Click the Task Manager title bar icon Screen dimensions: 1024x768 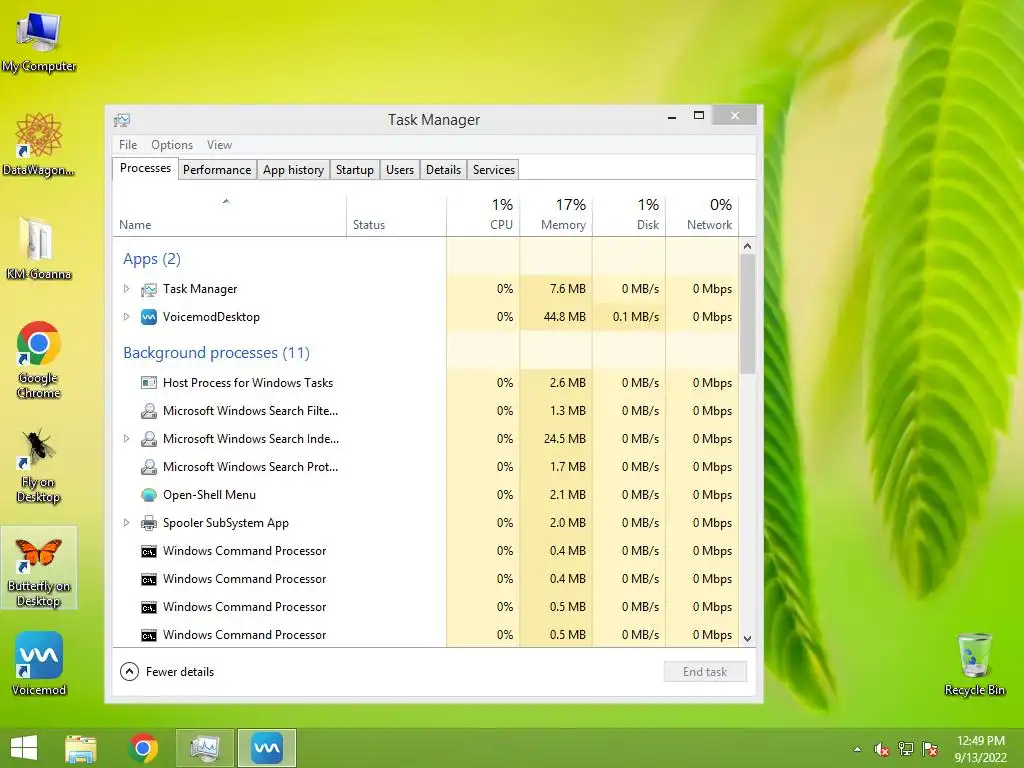click(122, 120)
